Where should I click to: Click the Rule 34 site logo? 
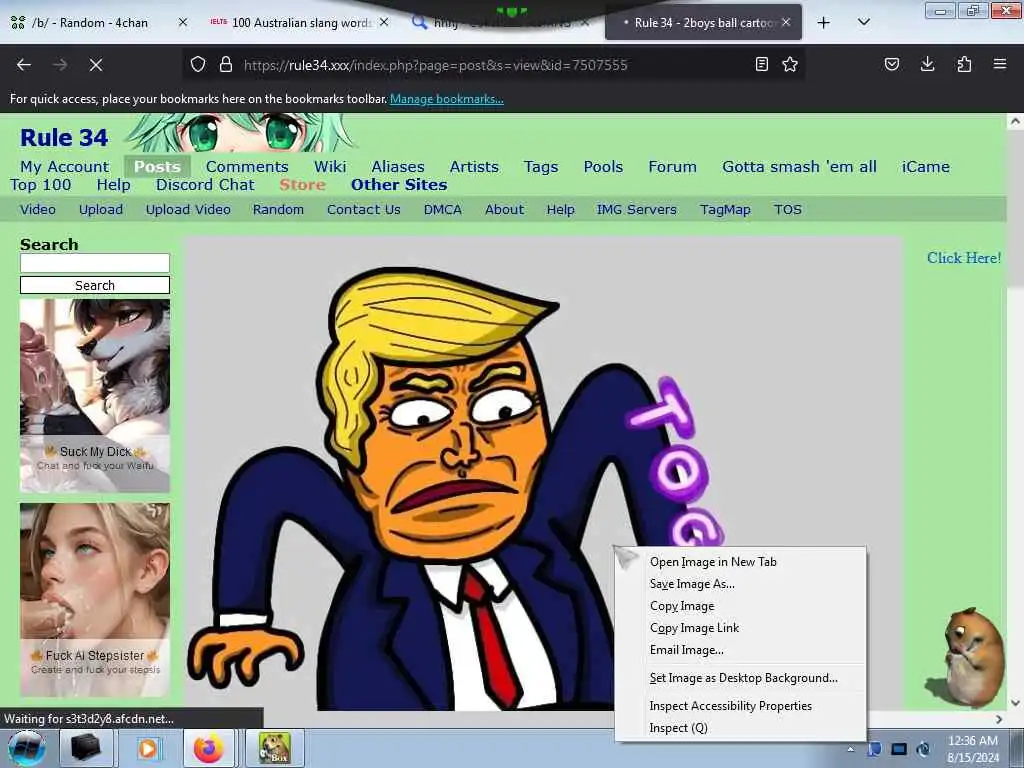[64, 138]
